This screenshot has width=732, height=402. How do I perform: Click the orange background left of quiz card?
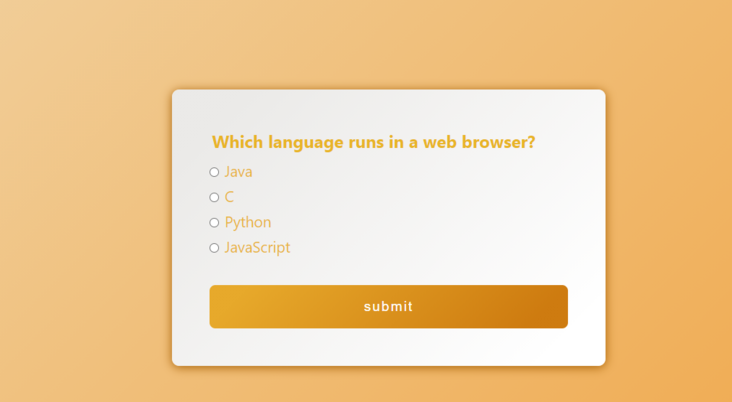click(85, 228)
